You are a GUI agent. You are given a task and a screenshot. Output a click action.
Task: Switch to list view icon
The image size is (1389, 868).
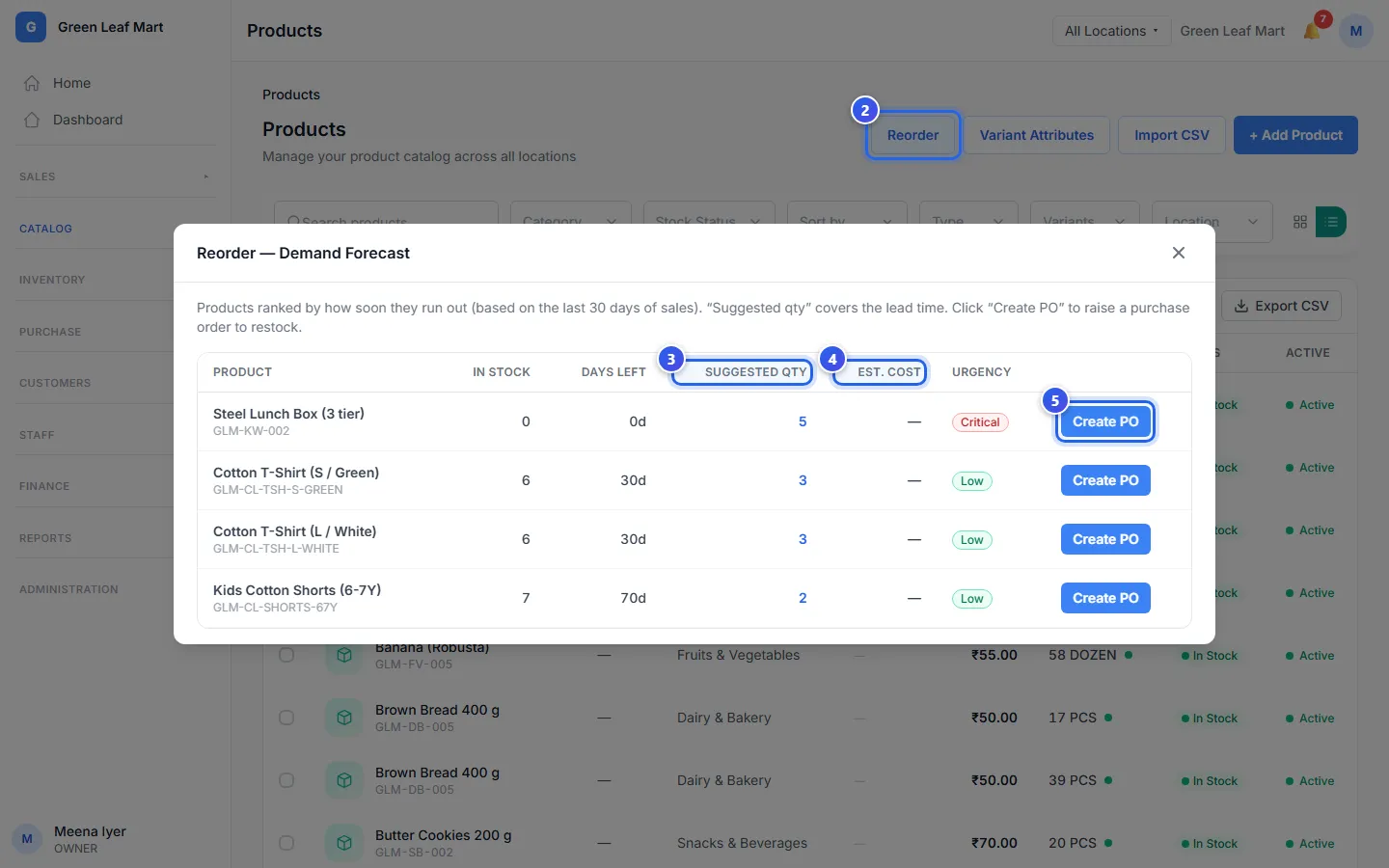pyautogui.click(x=1331, y=222)
